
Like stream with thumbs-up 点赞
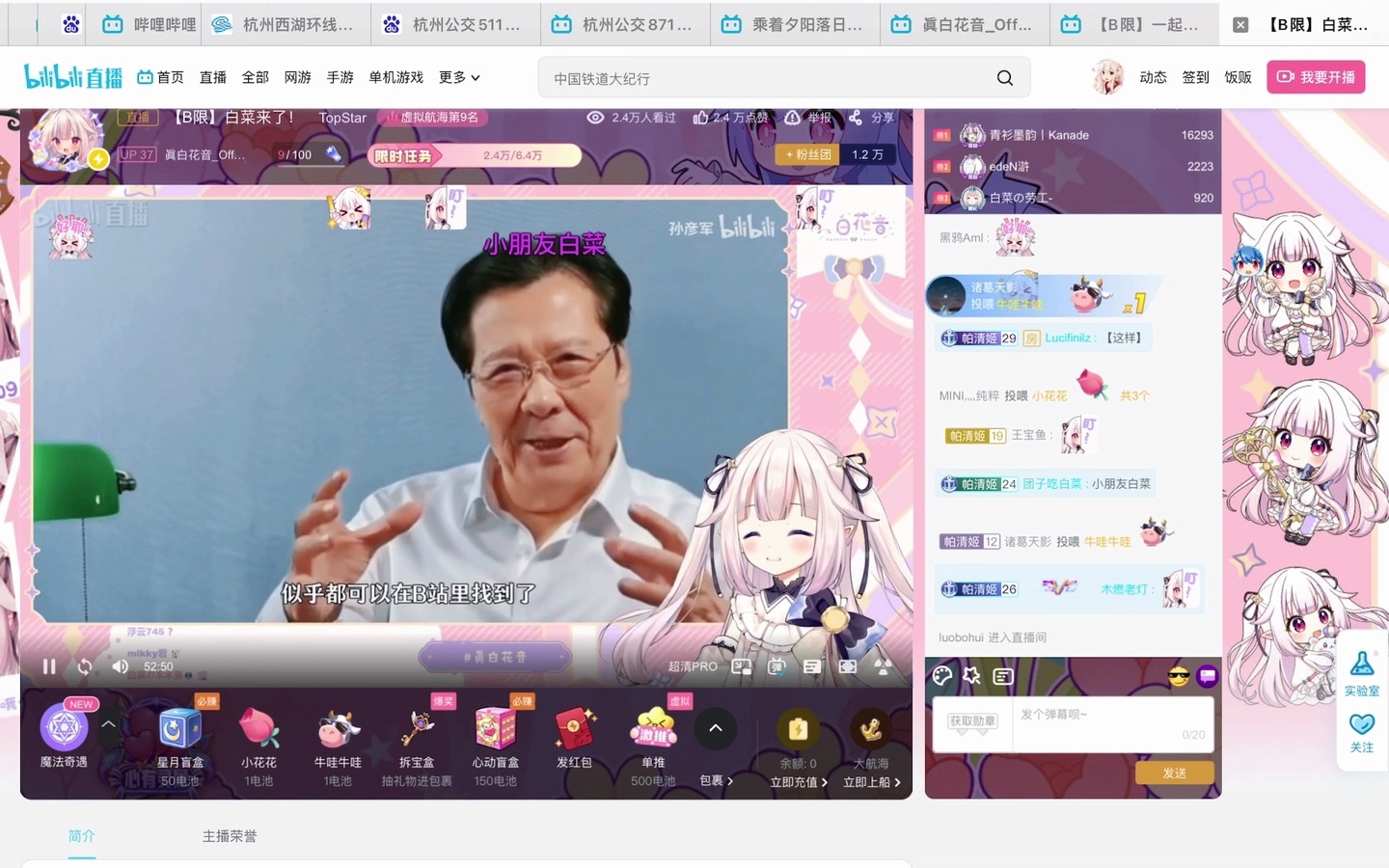click(x=730, y=118)
